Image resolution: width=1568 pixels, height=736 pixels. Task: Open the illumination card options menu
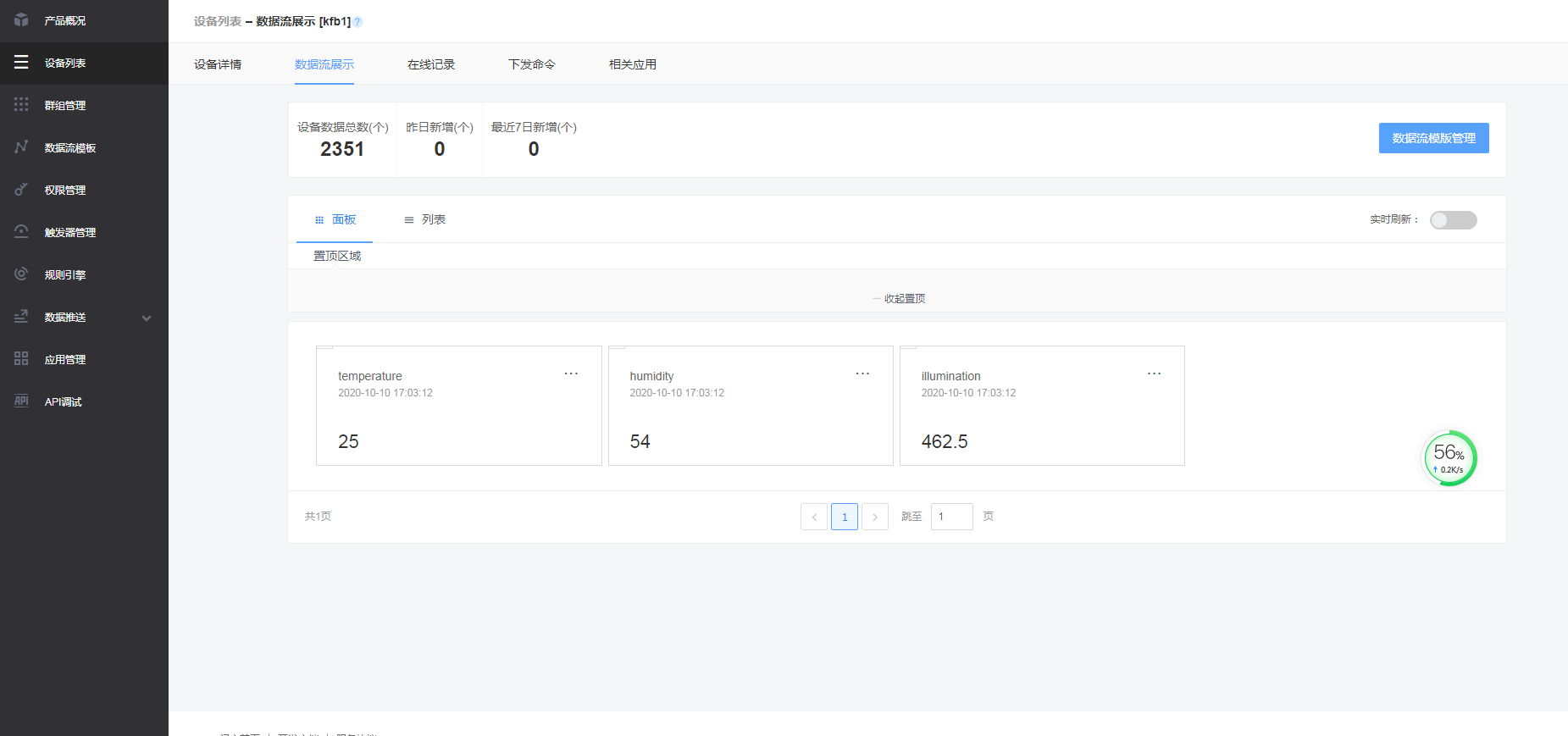point(1154,374)
